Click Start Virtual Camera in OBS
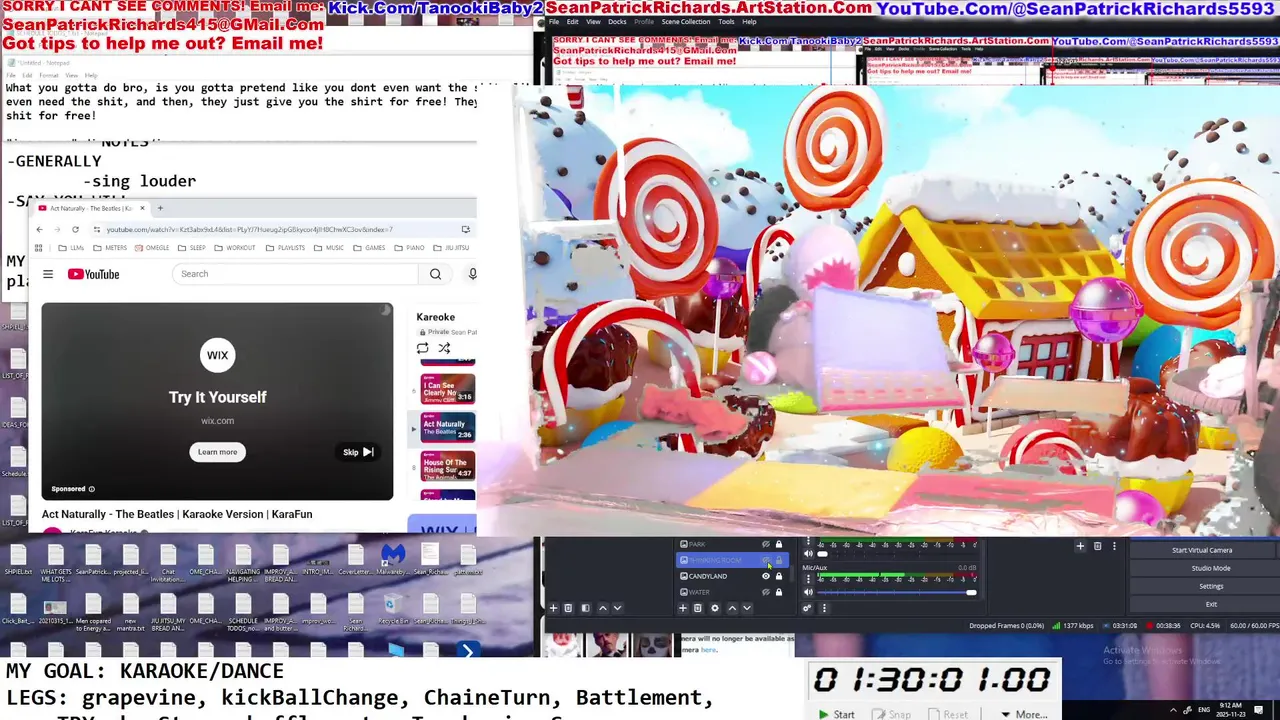1280x720 pixels. click(1202, 550)
